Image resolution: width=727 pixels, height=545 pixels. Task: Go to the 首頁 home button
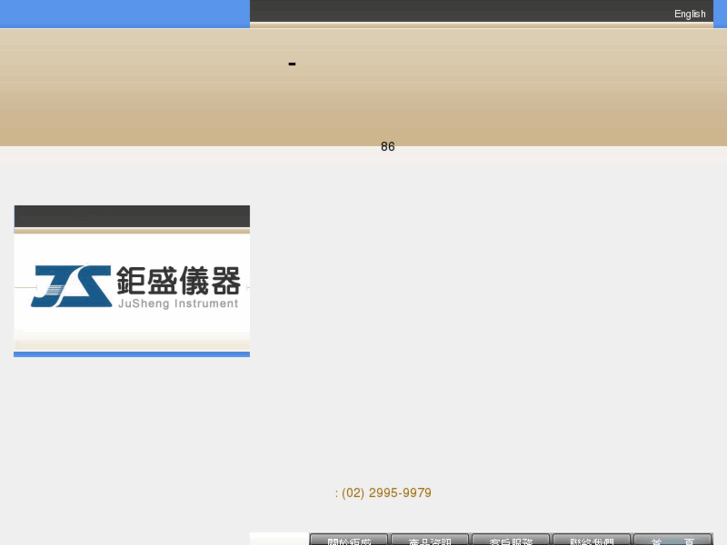point(672,539)
